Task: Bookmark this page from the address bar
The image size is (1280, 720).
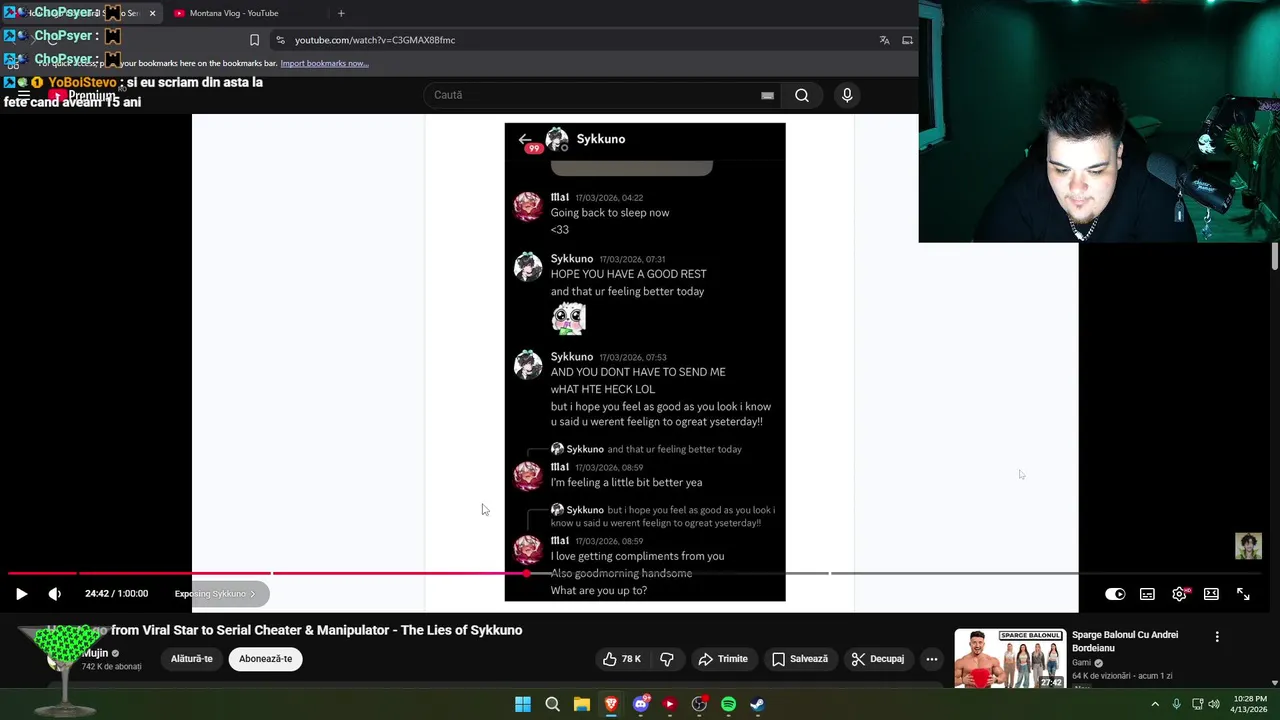Action: pyautogui.click(x=254, y=40)
